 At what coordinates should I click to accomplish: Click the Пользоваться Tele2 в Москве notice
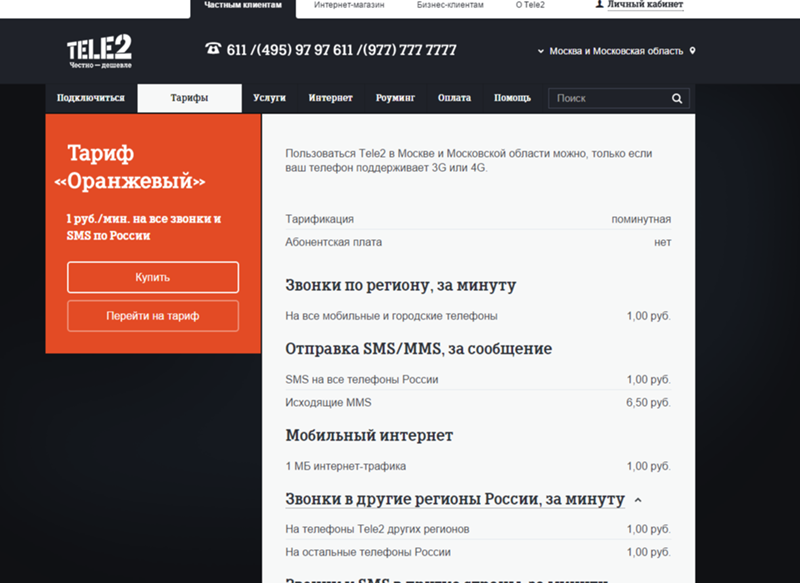click(468, 161)
